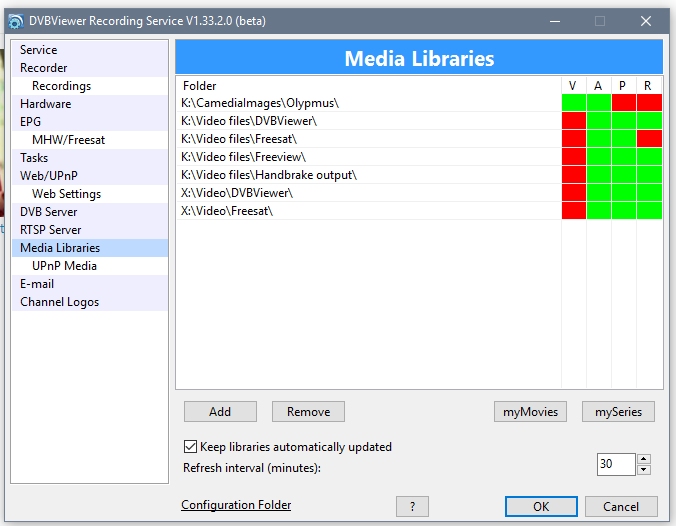This screenshot has height=526, width=676.
Task: Toggle the R flag for K:\CamediaImages\Olypmus\
Action: pyautogui.click(x=649, y=103)
